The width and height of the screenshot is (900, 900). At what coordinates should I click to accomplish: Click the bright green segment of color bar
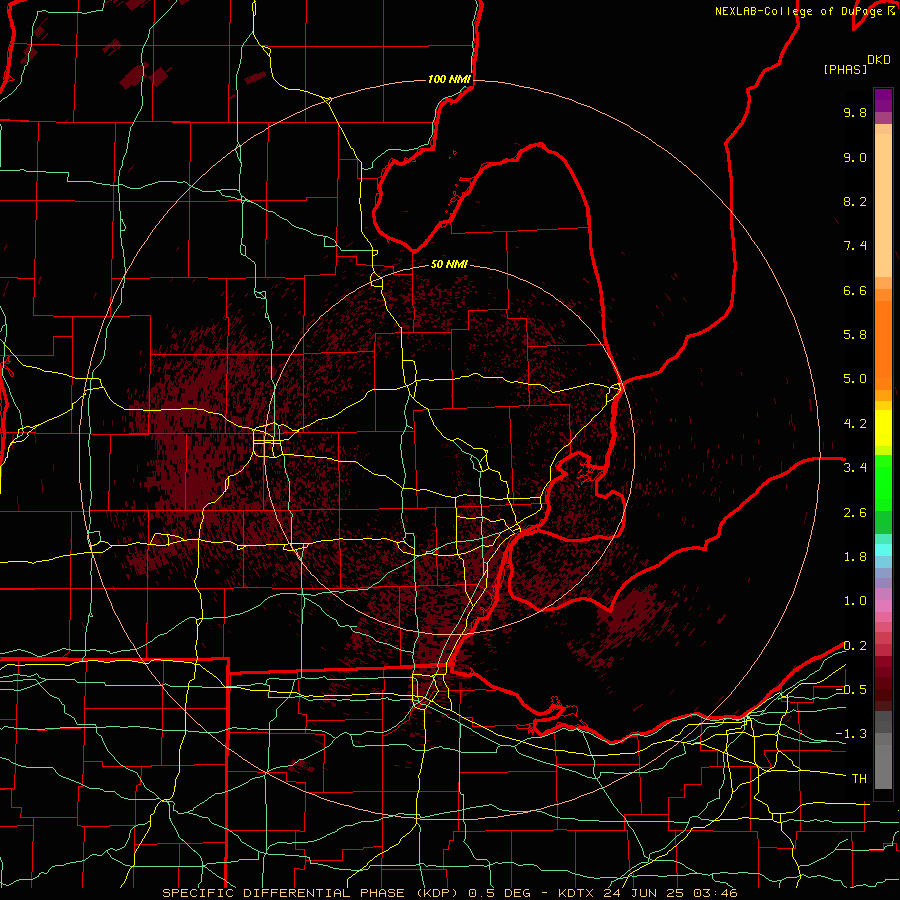click(x=883, y=482)
